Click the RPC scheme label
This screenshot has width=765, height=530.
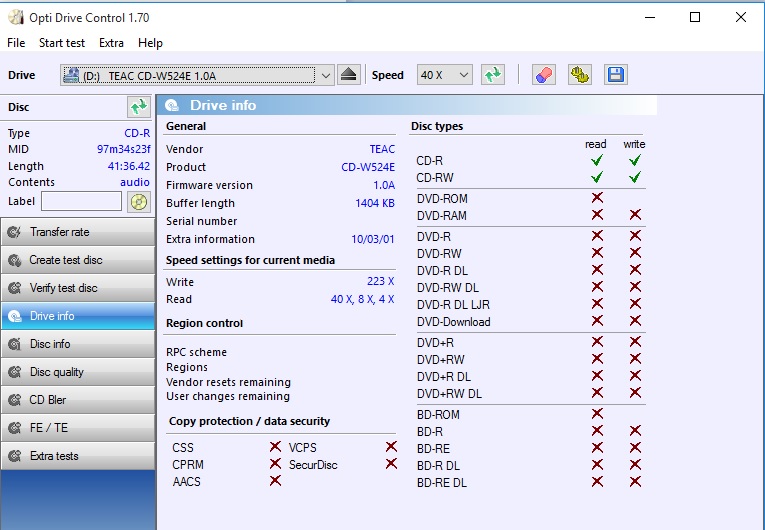196,352
